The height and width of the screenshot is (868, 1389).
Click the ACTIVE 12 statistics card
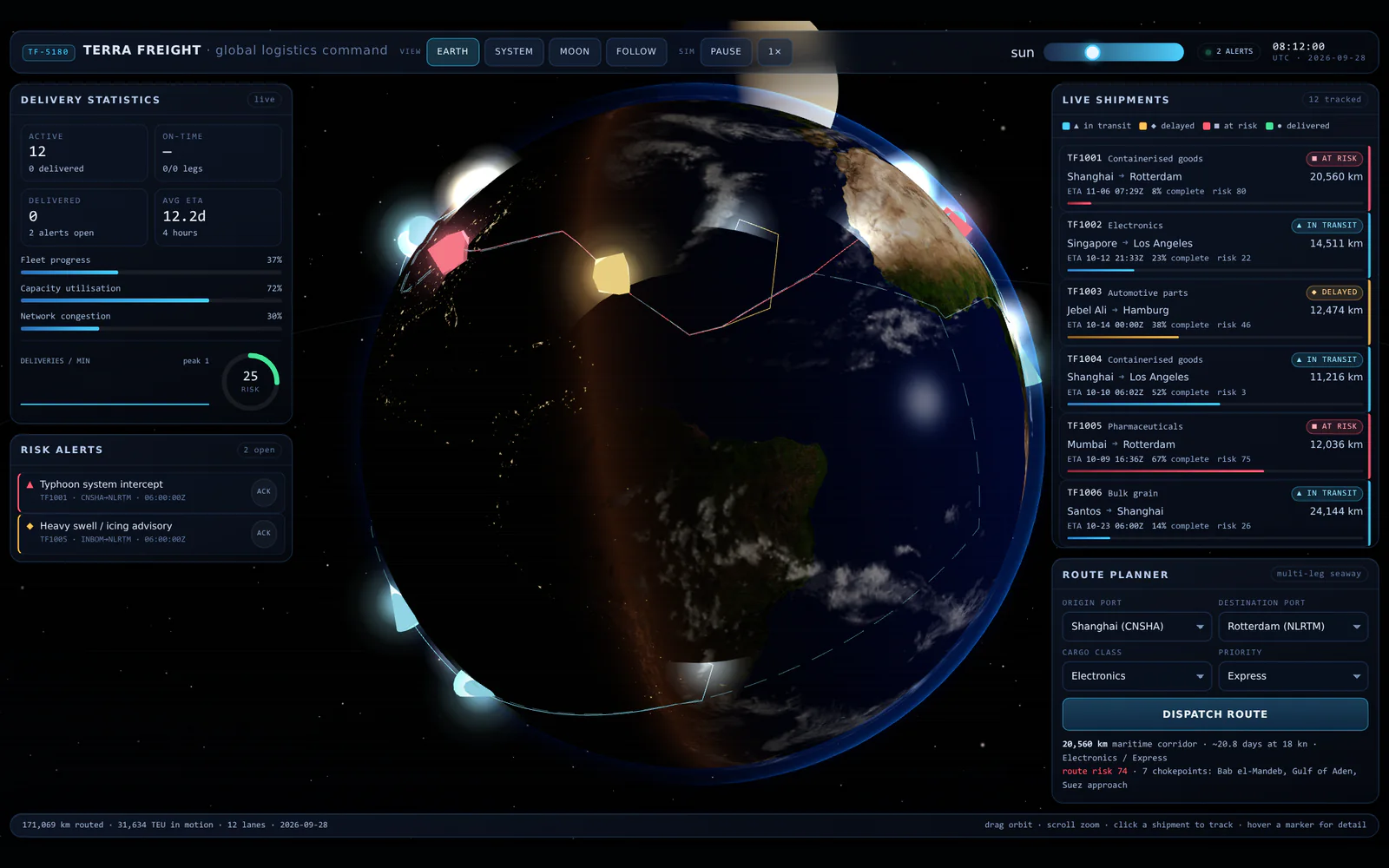(x=84, y=153)
